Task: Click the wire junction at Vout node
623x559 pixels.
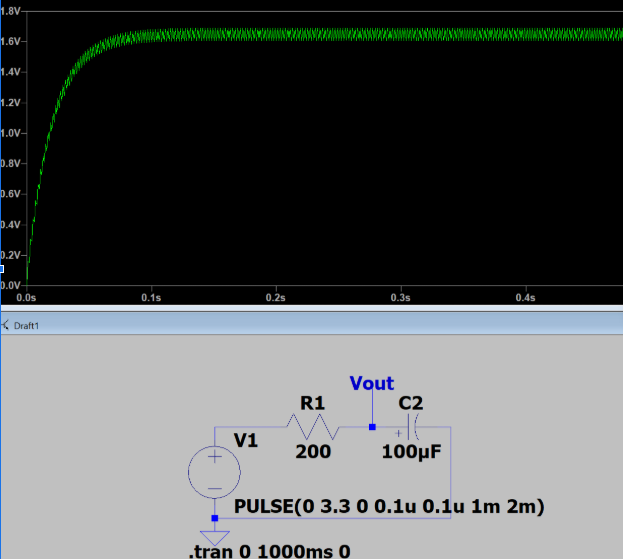Action: 372,427
